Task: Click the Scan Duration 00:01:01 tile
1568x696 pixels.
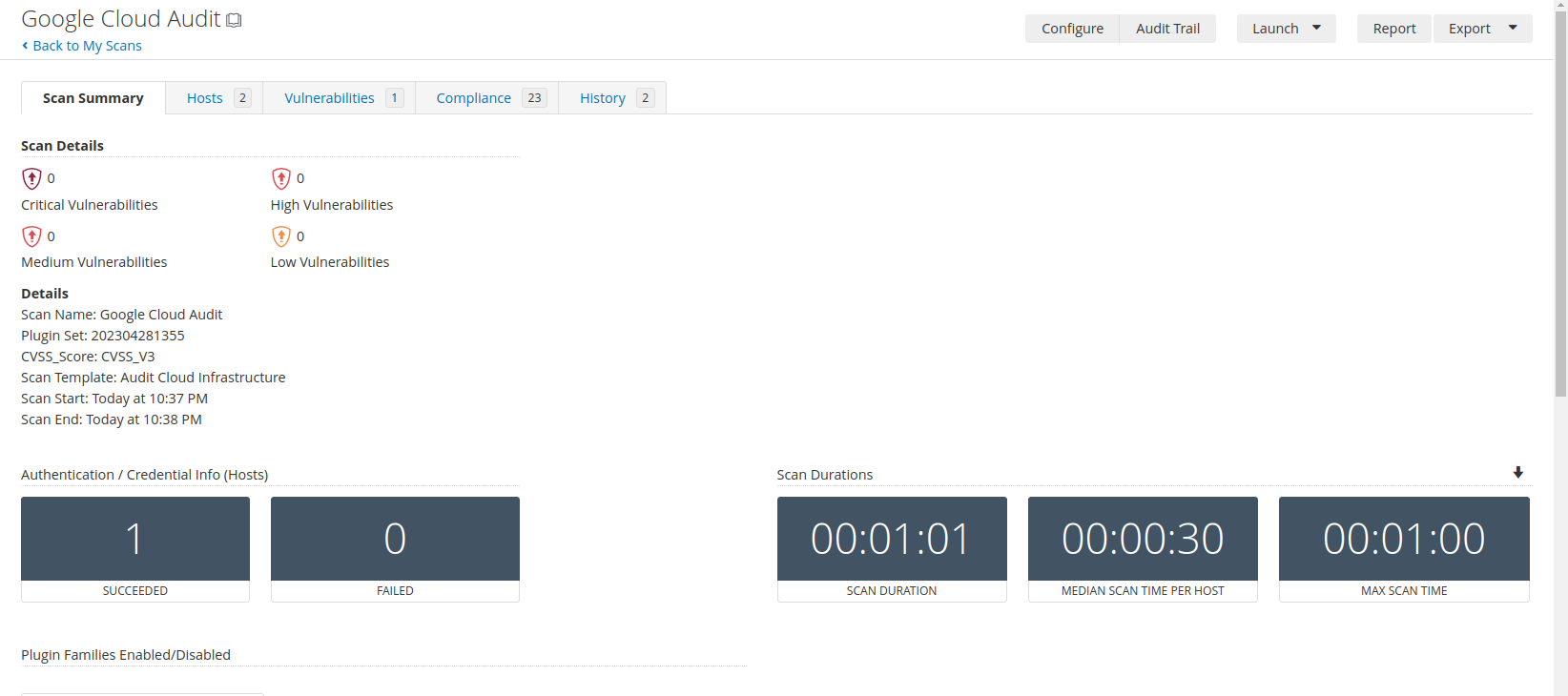Action: [x=892, y=549]
